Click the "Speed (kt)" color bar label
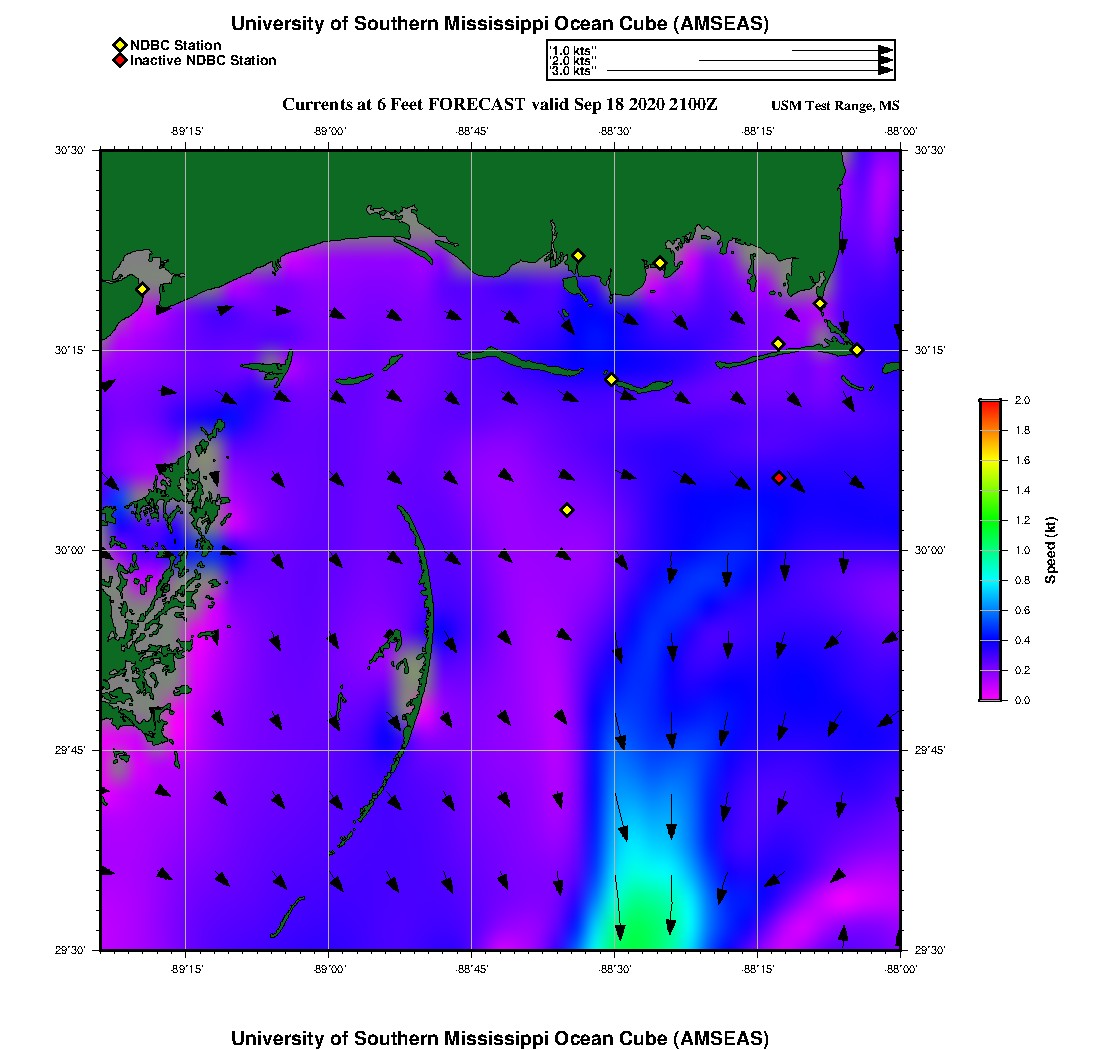 (x=1050, y=550)
